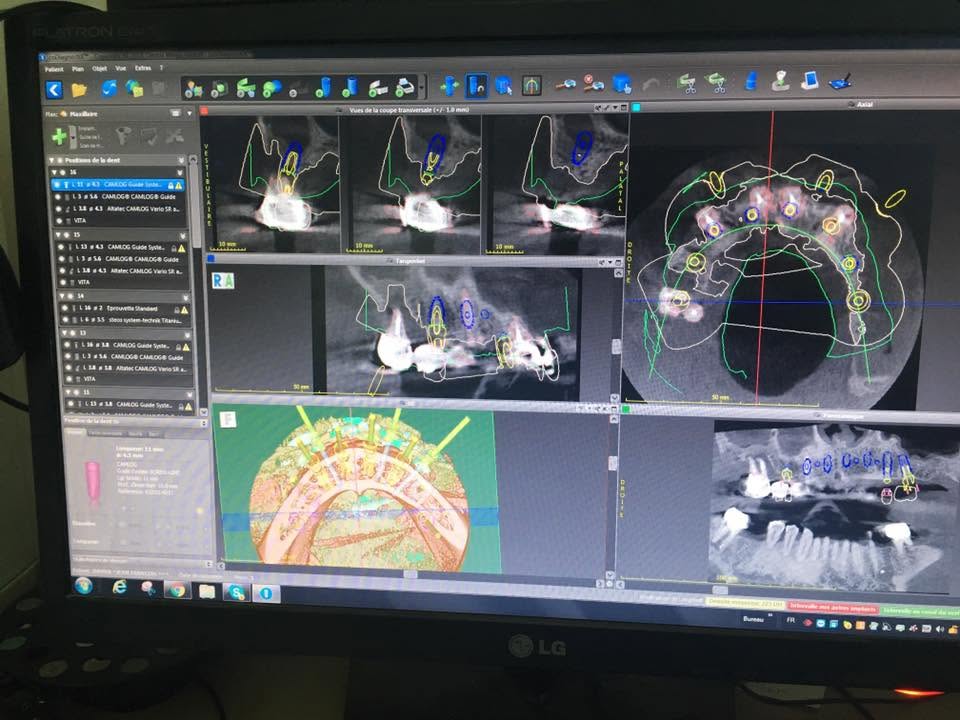Image resolution: width=960 pixels, height=720 pixels.
Task: Open the yellow folder icon in toolbar
Action: pos(79,90)
